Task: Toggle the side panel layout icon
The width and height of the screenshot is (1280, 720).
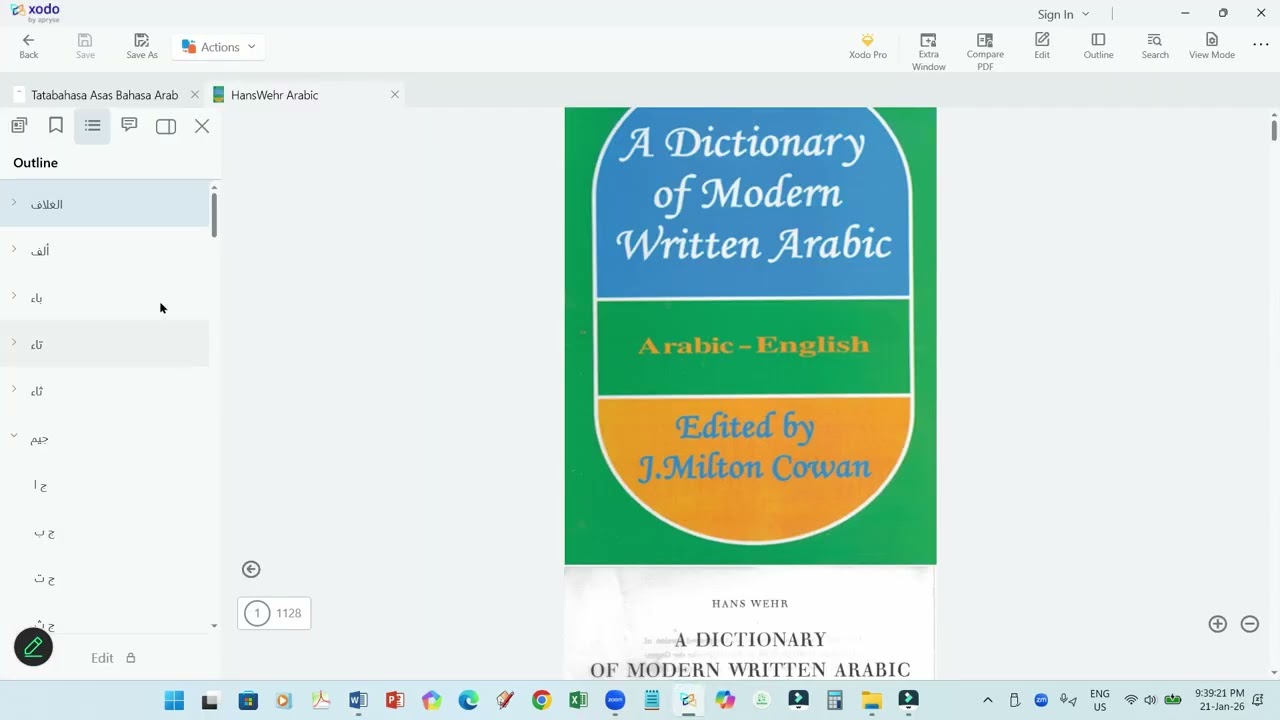Action: click(x=166, y=126)
